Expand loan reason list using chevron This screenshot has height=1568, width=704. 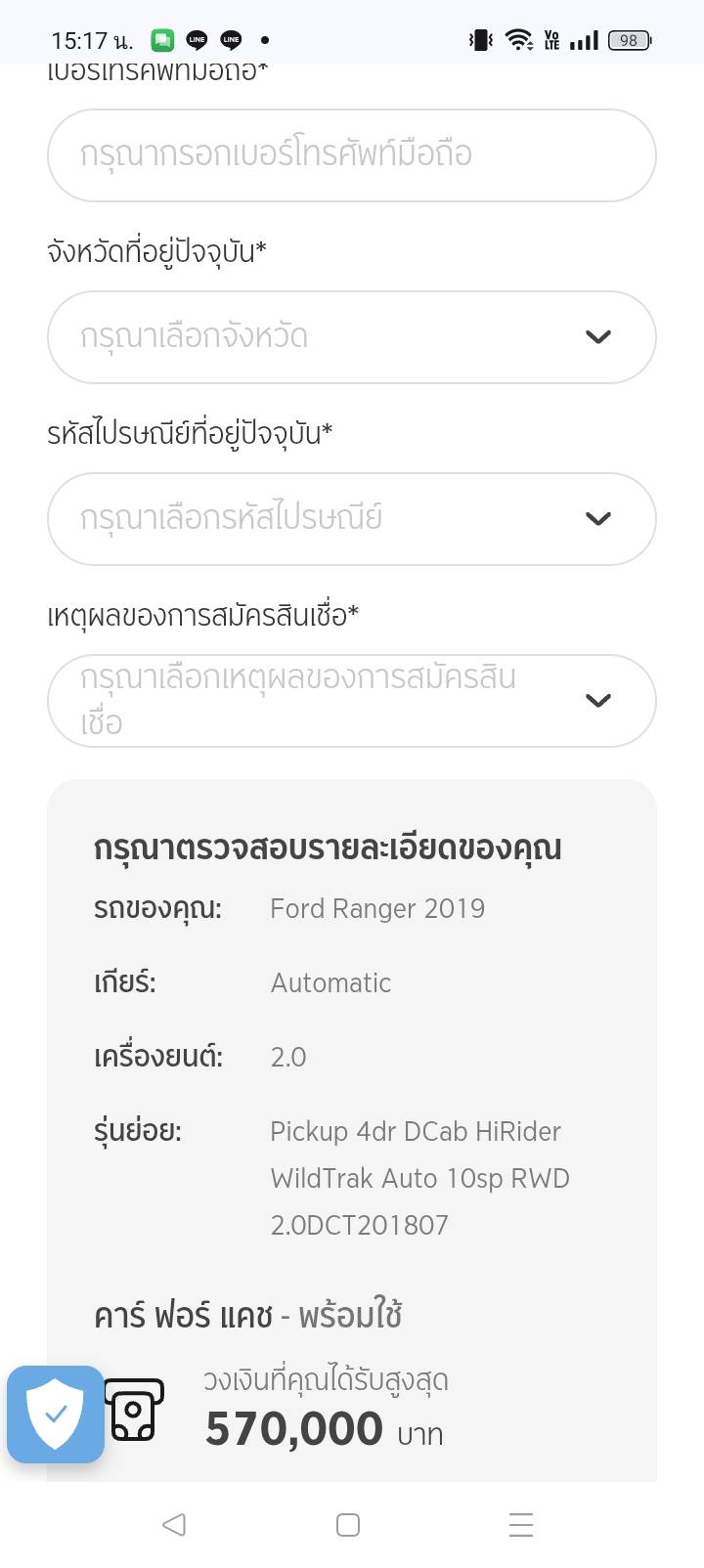click(597, 701)
